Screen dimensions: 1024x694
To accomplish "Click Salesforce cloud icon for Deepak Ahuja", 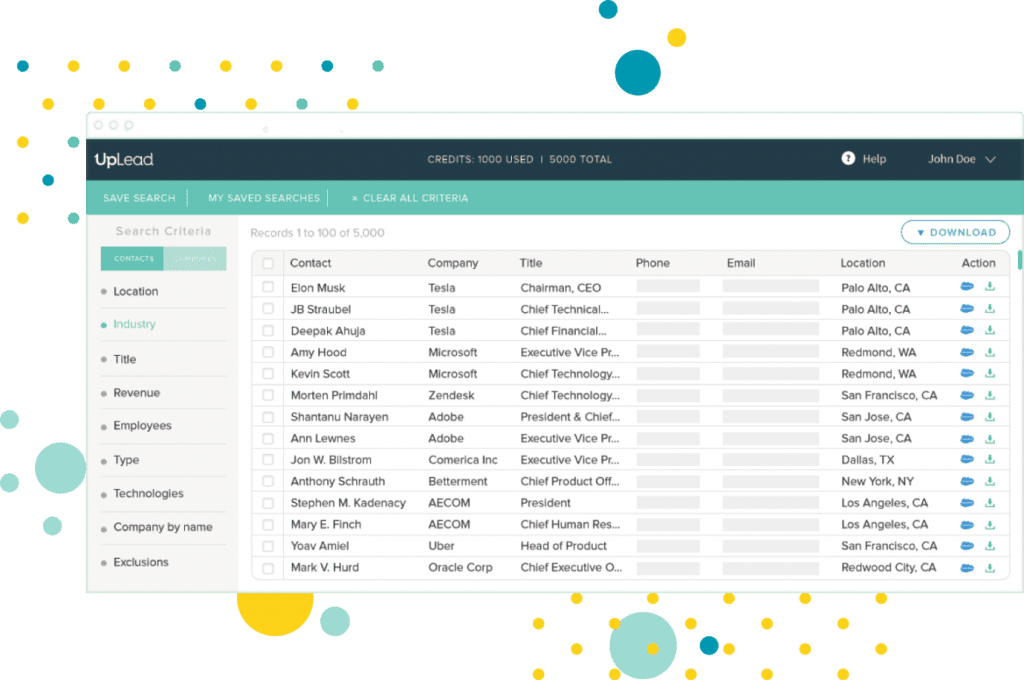I will [x=967, y=330].
